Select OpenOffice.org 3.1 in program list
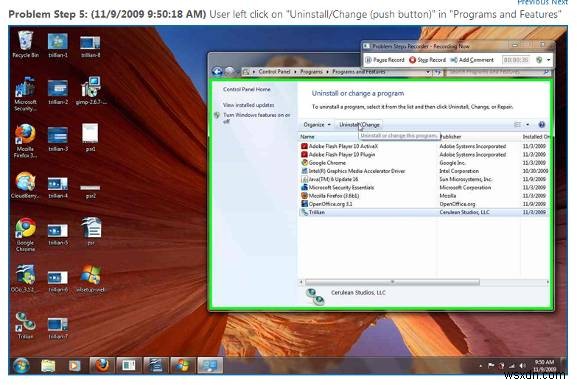Viewport: 577px width, 385px height. pyautogui.click(x=424, y=204)
